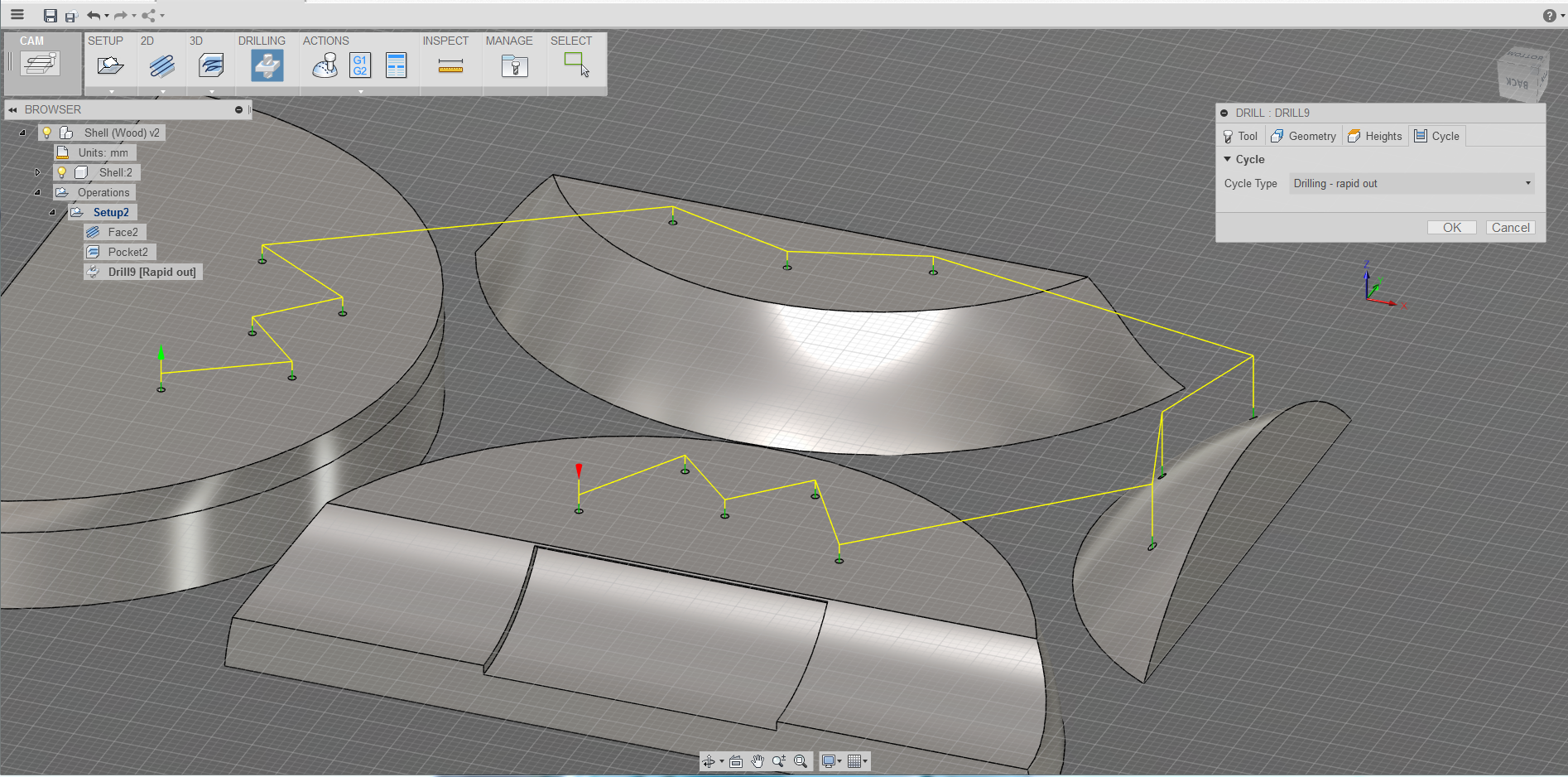Click the MANAGE toolbar label
This screenshot has height=777, width=1568.
(x=509, y=41)
